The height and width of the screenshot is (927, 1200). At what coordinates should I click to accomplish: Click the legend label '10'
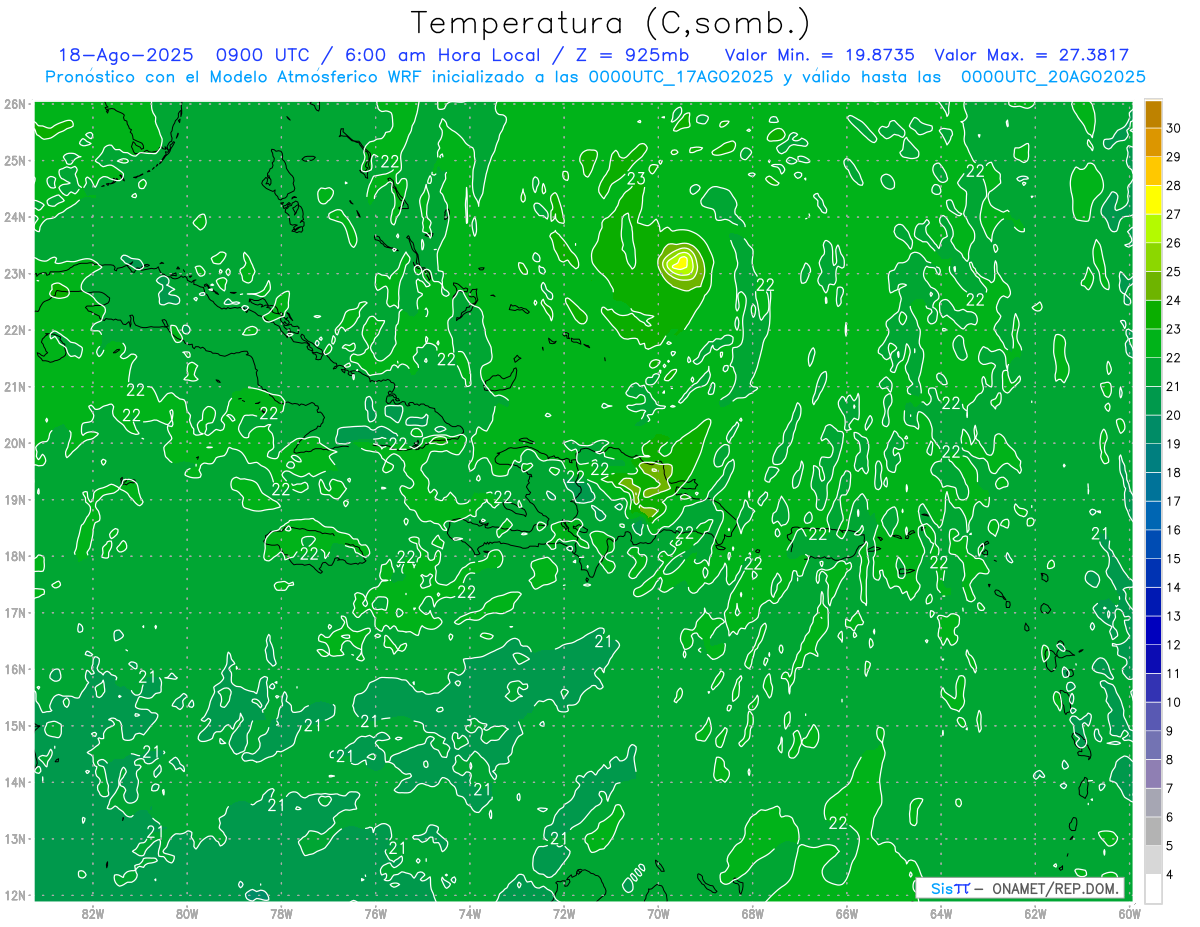click(x=1174, y=702)
